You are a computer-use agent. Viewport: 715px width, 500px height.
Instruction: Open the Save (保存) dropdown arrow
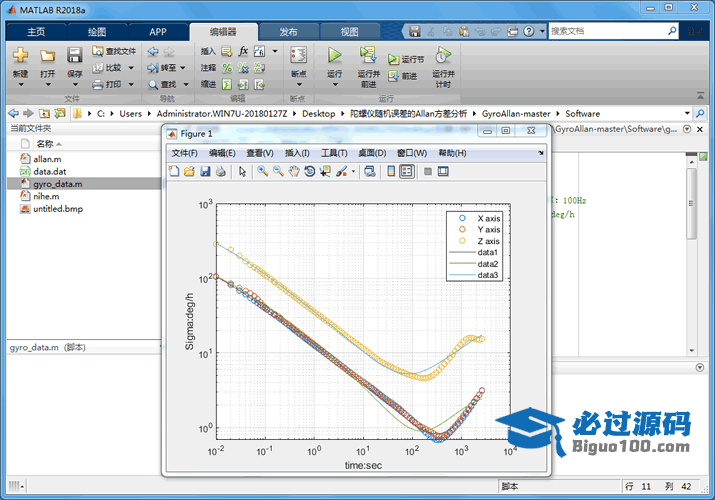click(x=75, y=85)
